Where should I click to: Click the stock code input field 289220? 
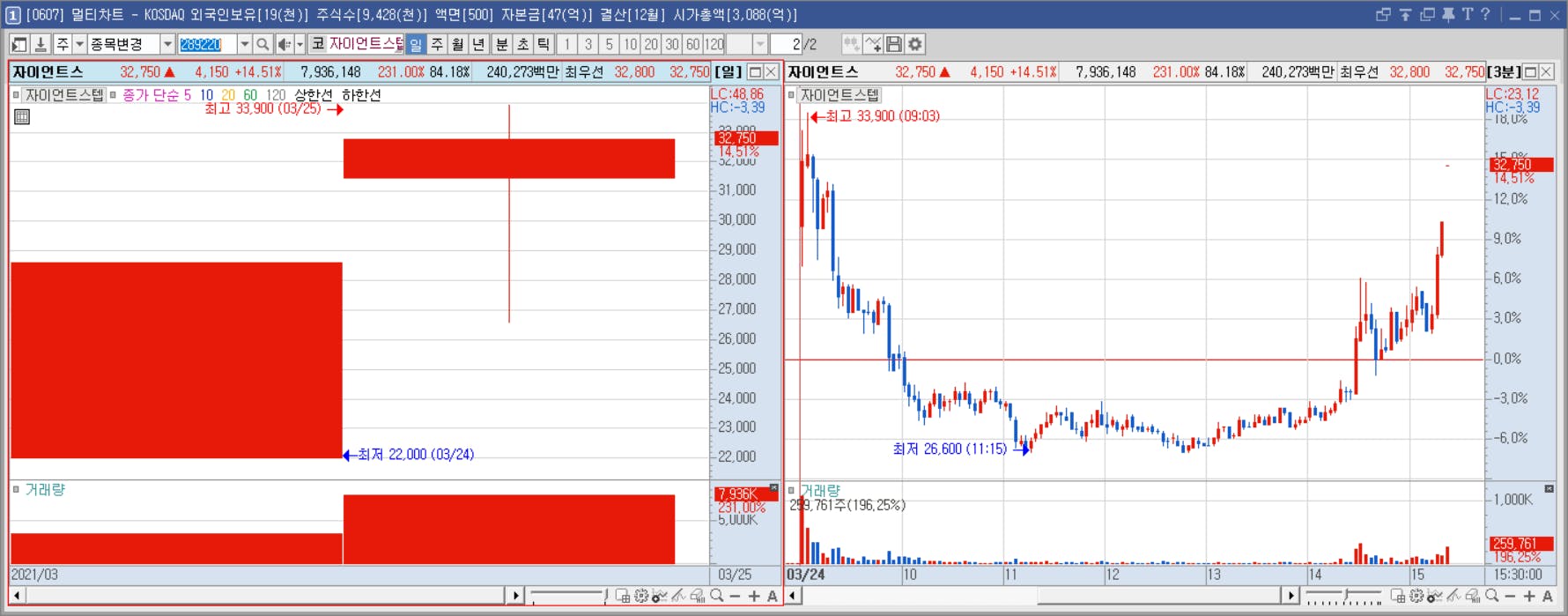pos(207,44)
